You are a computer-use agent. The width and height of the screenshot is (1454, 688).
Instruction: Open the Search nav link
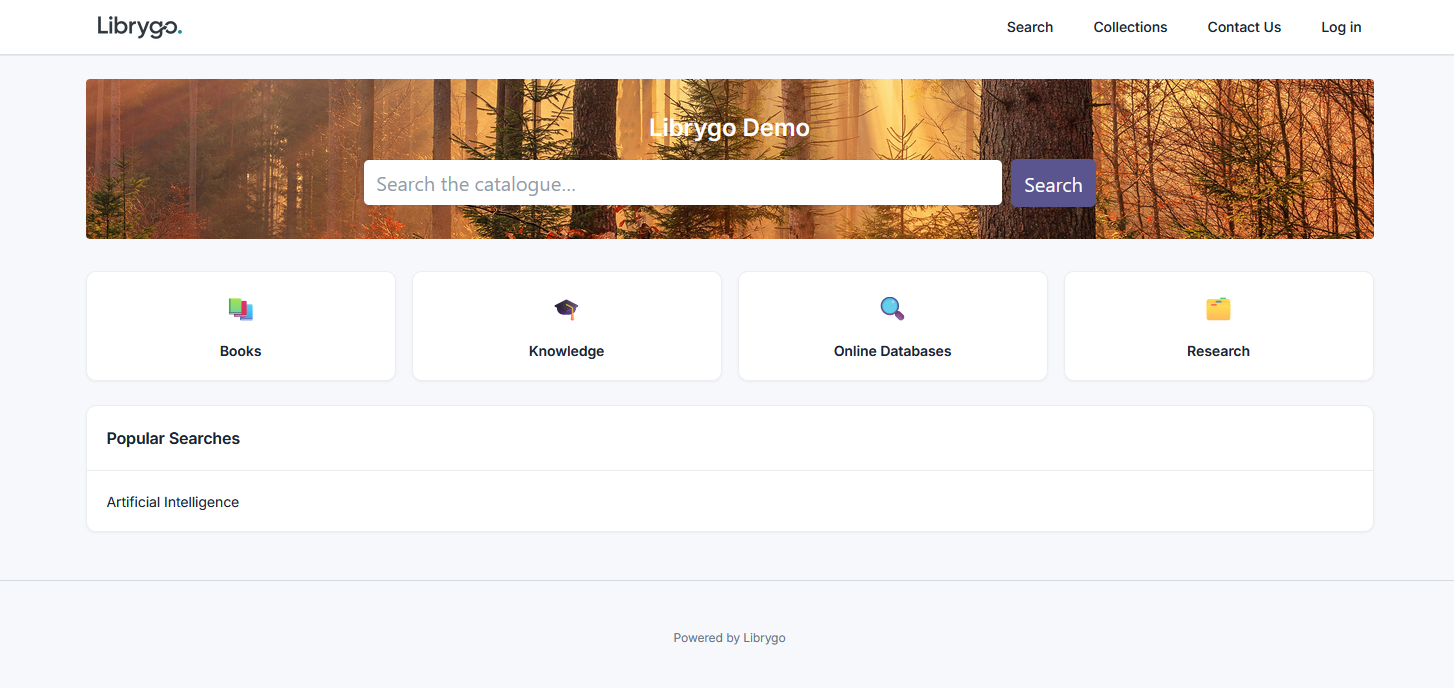[1030, 27]
